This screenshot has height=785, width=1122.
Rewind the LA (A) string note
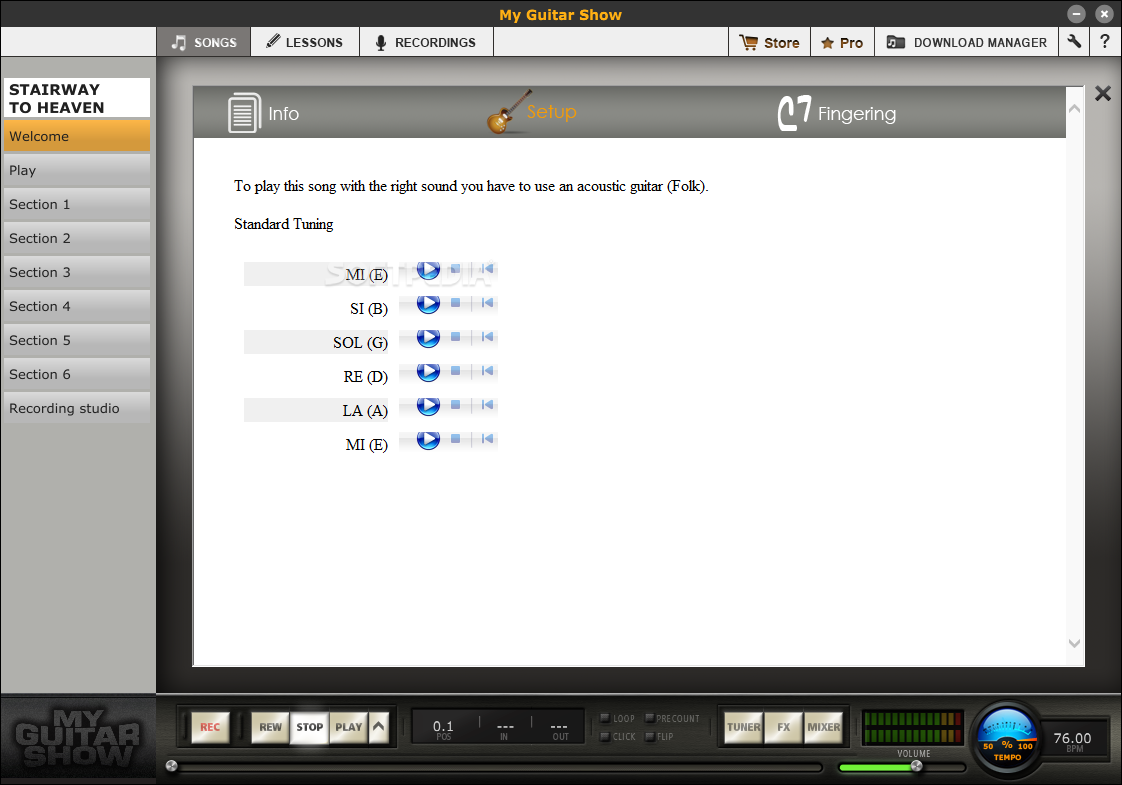(487, 405)
